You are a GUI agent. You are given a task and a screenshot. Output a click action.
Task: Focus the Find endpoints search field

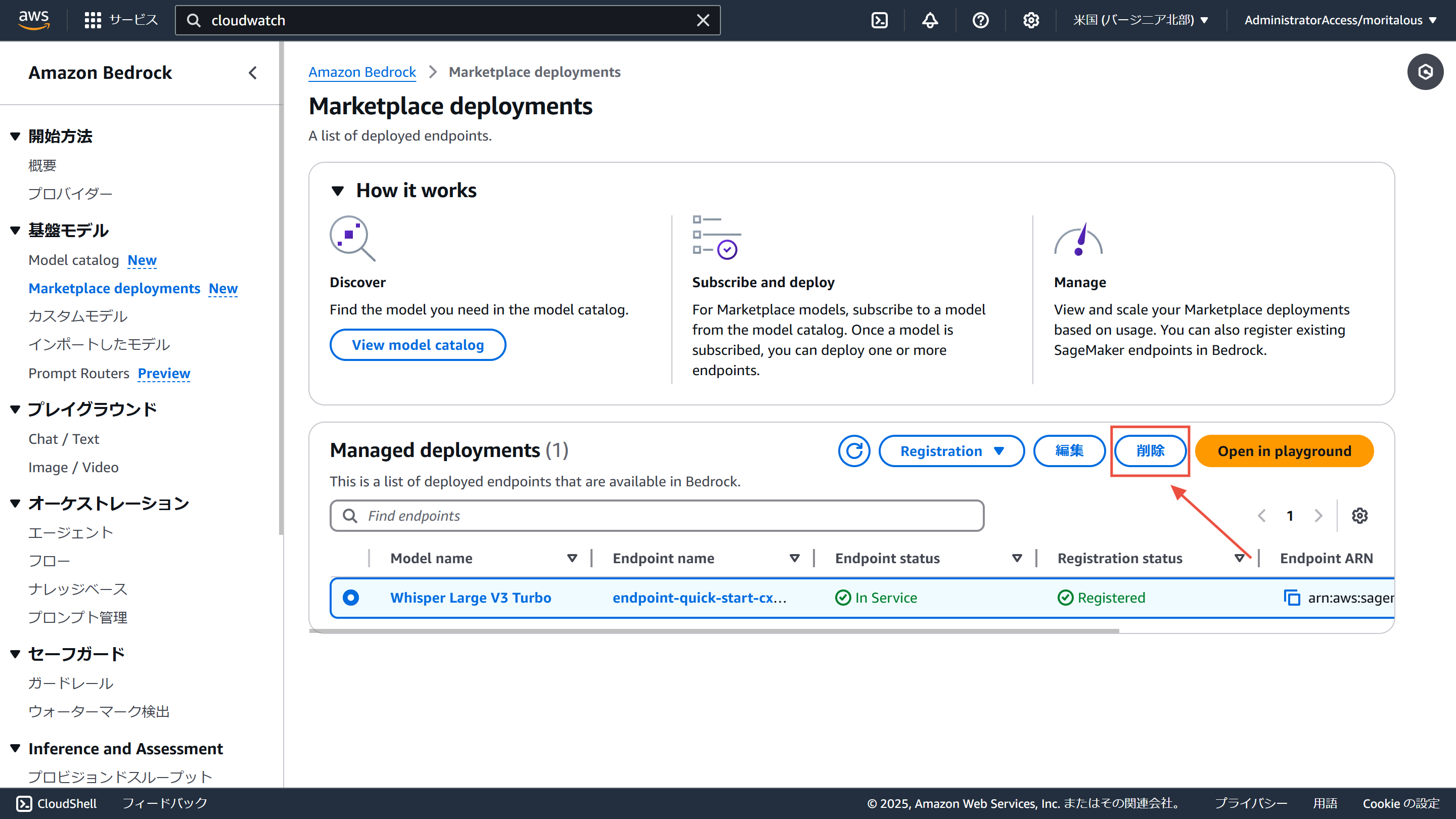[x=657, y=516]
